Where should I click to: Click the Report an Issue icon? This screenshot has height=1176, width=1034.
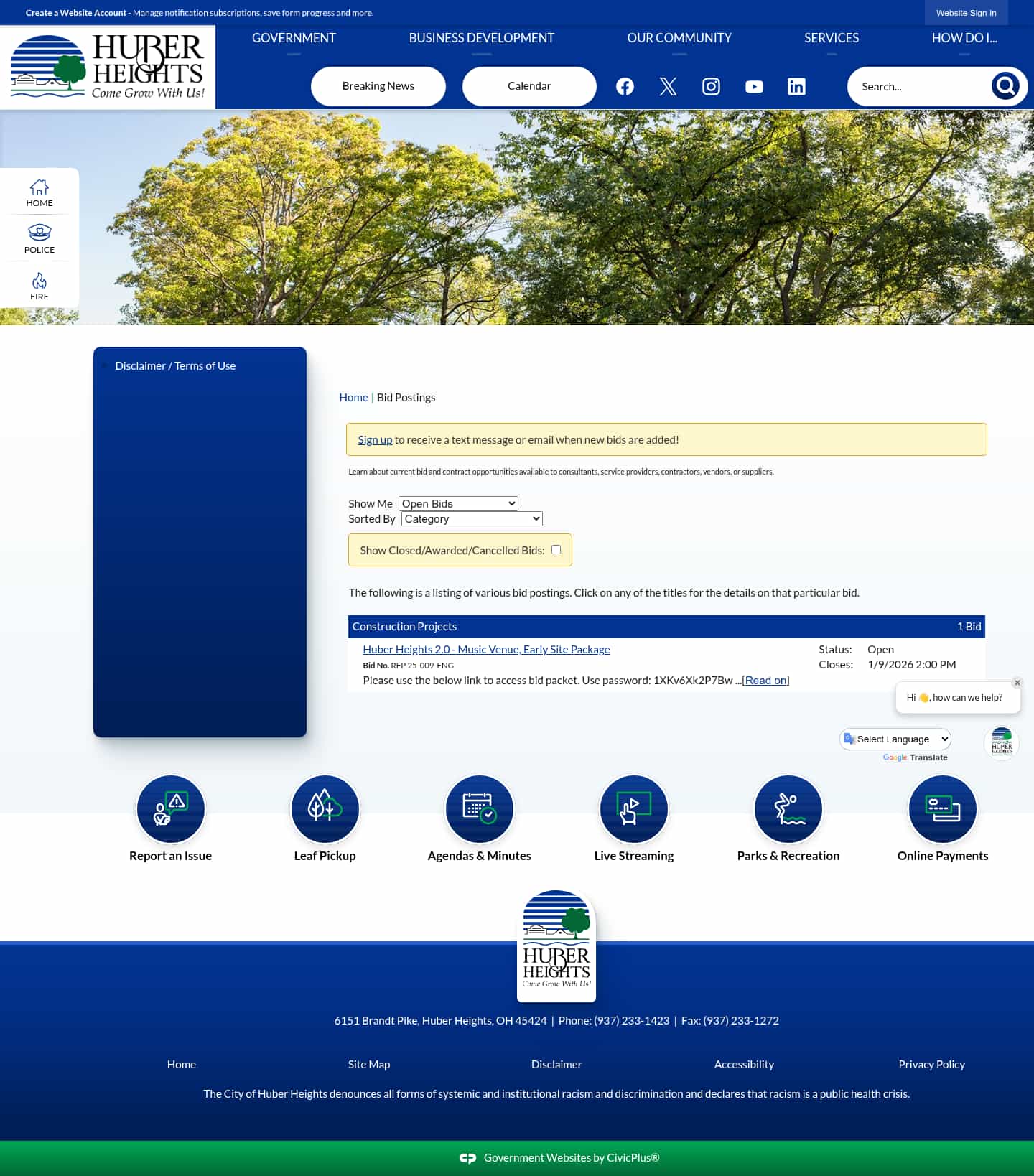pyautogui.click(x=170, y=809)
